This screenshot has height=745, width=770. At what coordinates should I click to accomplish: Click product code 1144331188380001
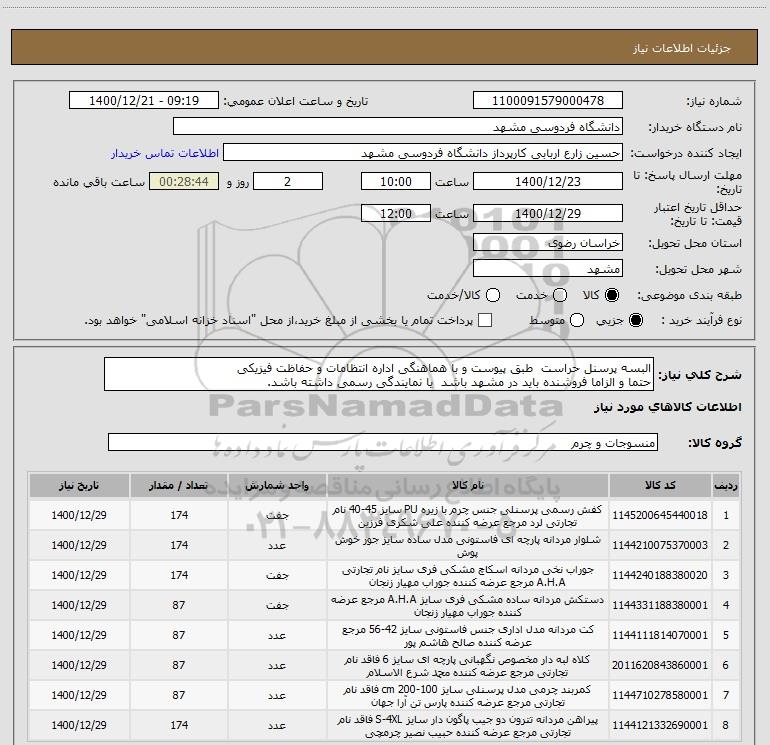[660, 605]
